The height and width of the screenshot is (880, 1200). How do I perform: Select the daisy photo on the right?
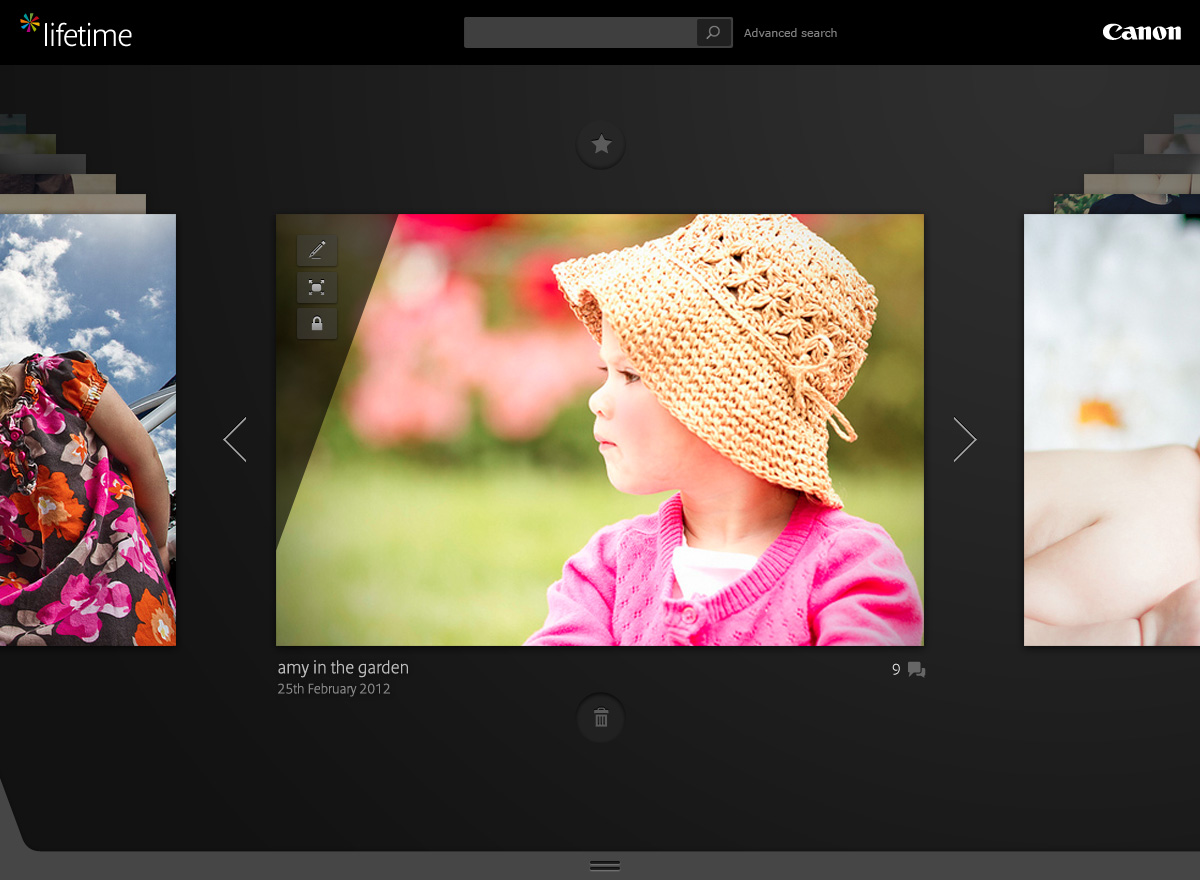coord(1111,430)
